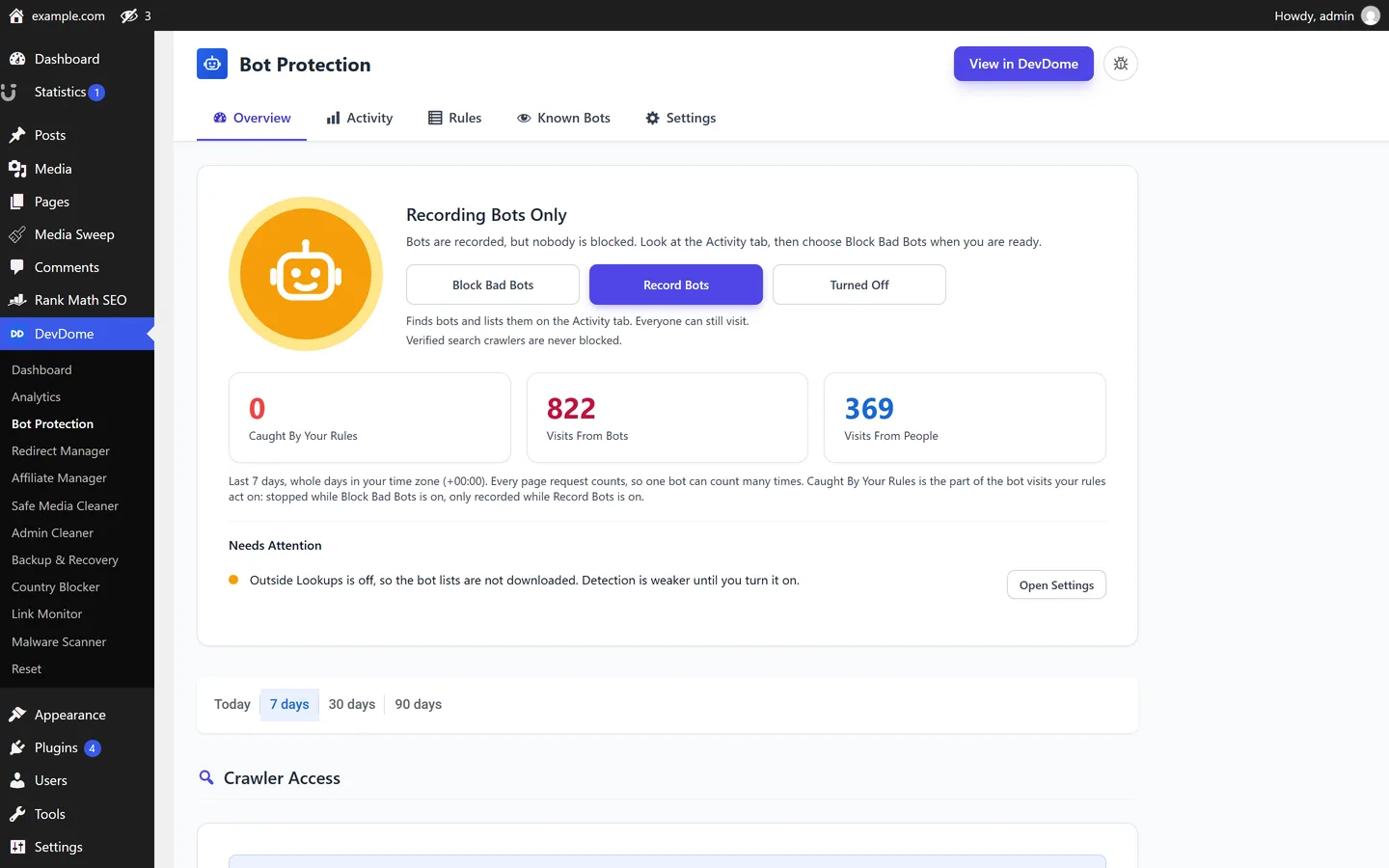Viewport: 1389px width, 868px height.
Task: Click the Media Sweep broom icon
Action: (17, 234)
